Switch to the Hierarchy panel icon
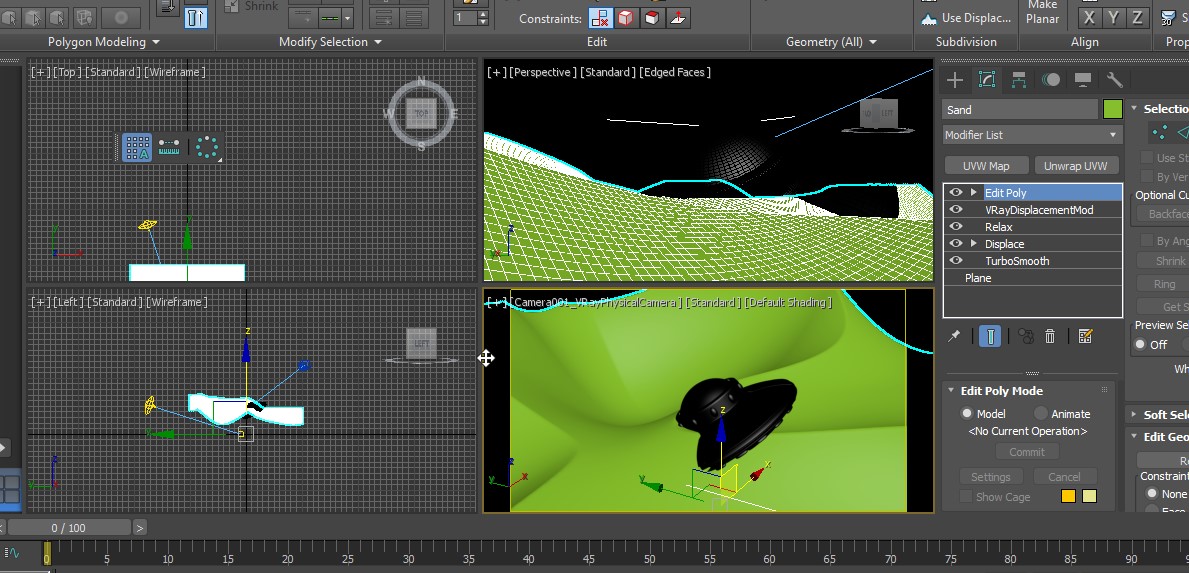The height and width of the screenshot is (573, 1189). point(1018,80)
